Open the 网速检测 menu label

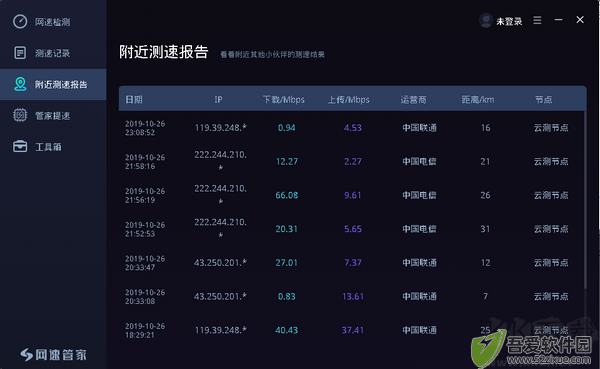click(52, 22)
